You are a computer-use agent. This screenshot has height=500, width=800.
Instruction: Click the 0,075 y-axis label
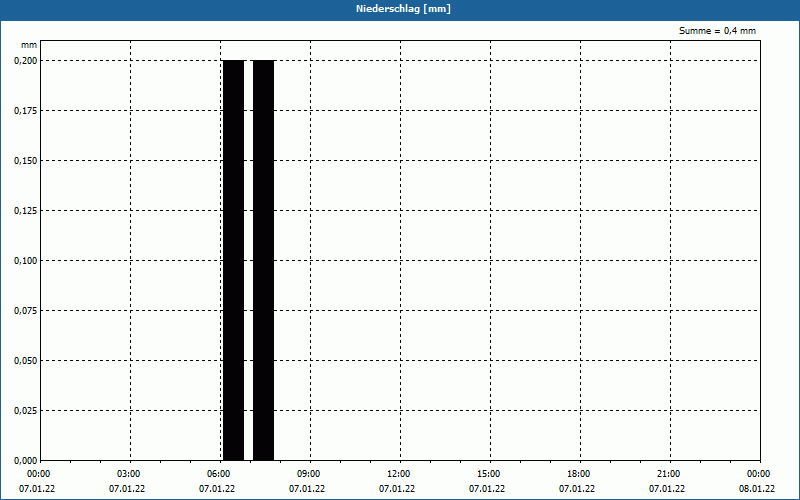[26, 311]
